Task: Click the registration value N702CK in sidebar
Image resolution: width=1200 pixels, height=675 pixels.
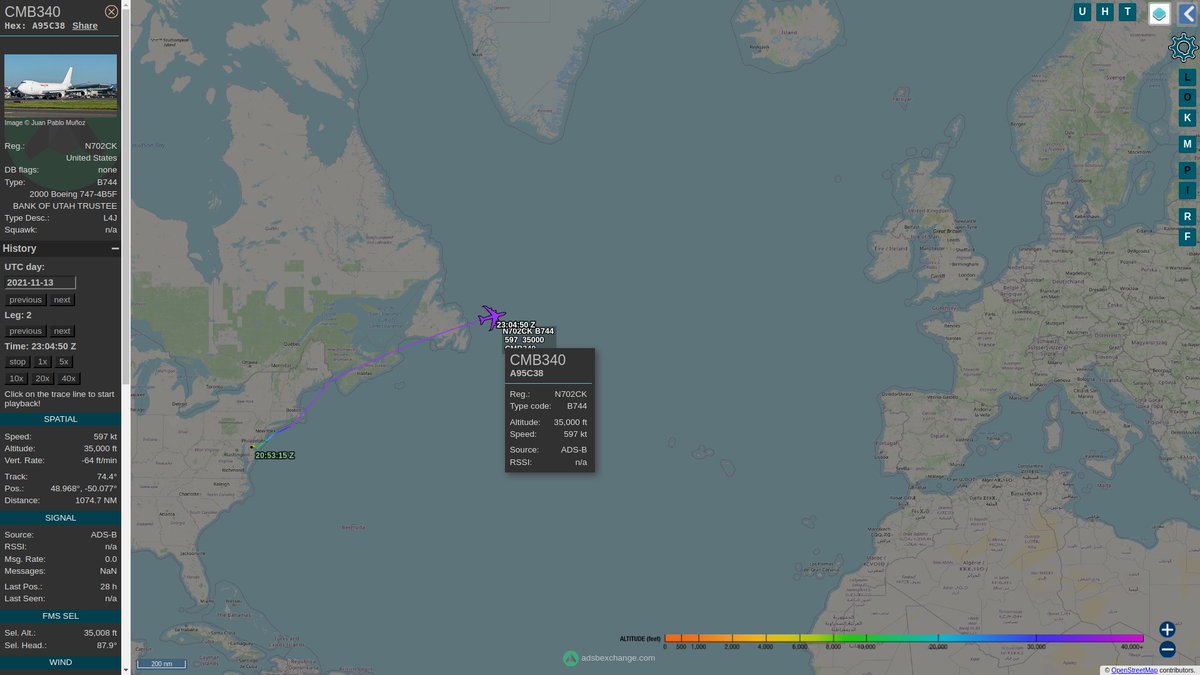Action: point(100,146)
